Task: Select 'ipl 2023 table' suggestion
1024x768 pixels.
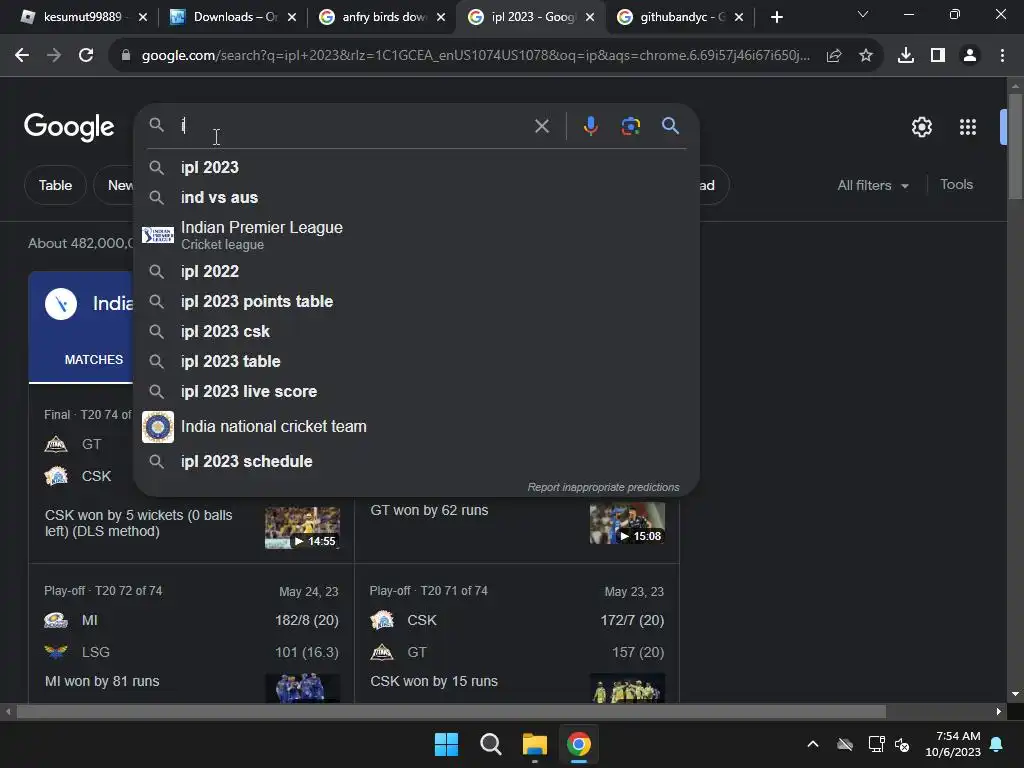Action: click(416, 361)
